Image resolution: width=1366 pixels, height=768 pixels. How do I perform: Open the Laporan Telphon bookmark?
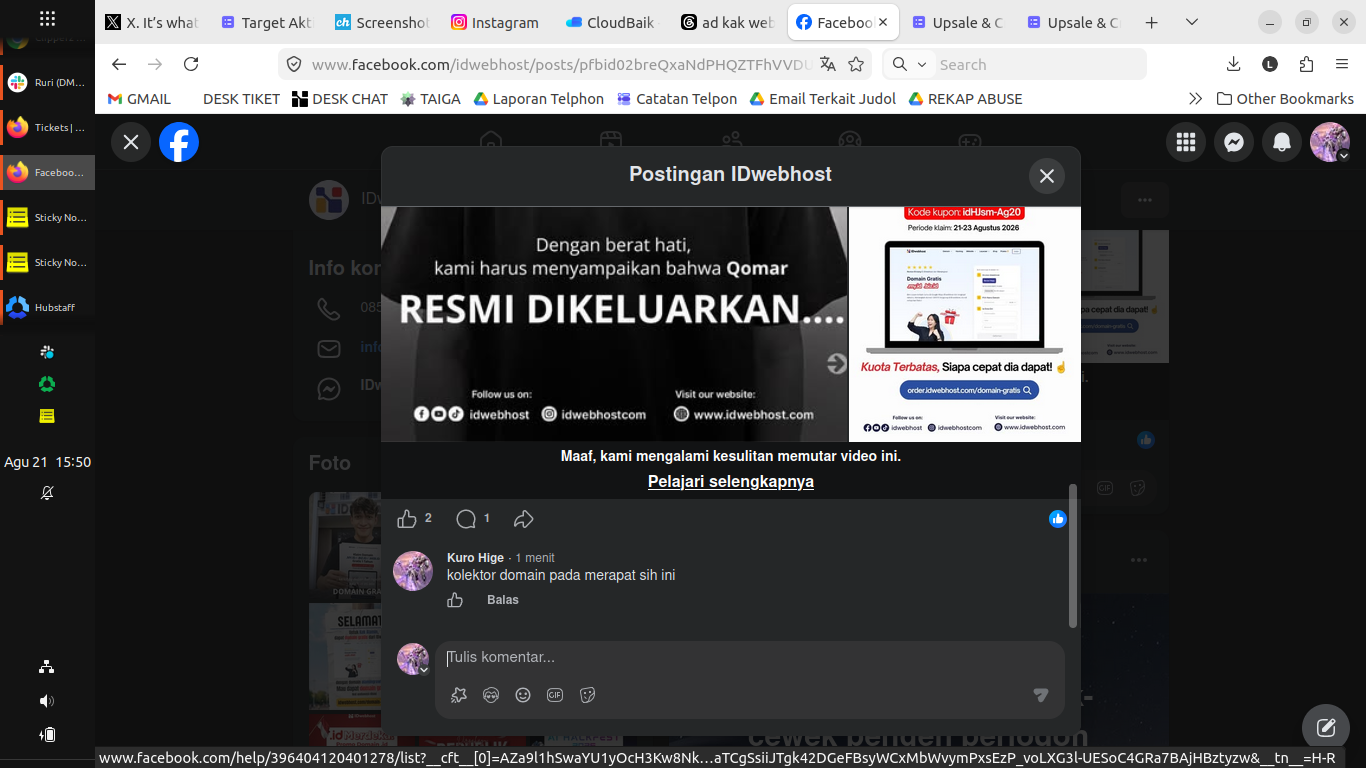pyautogui.click(x=539, y=99)
